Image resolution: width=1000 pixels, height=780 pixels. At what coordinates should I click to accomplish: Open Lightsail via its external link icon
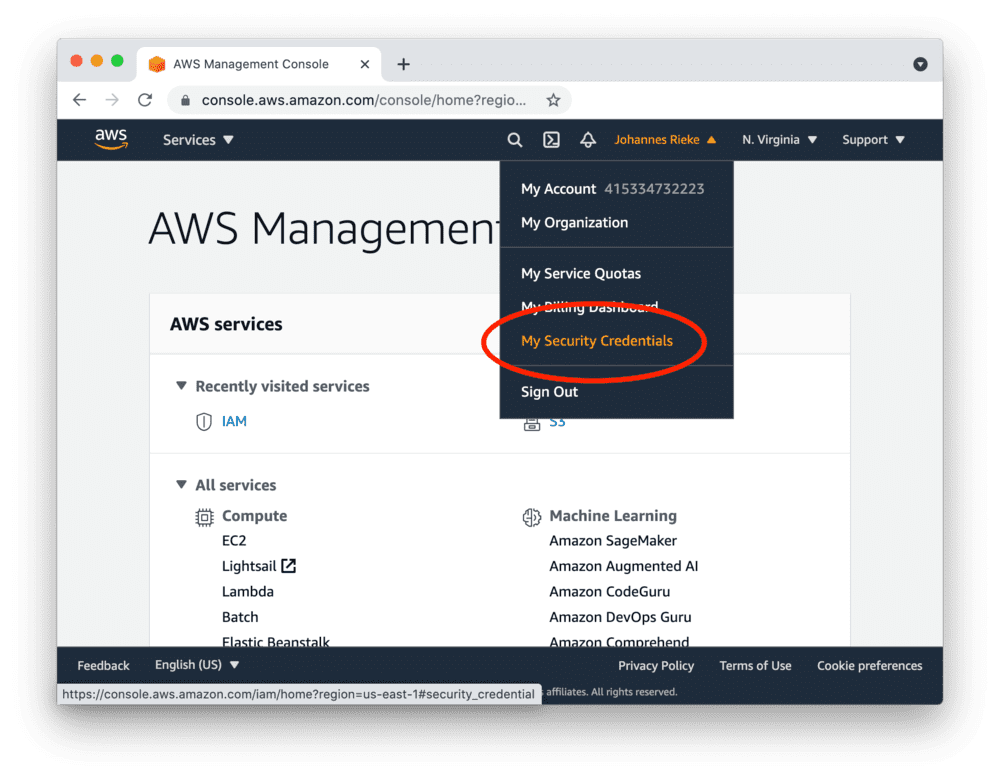pyautogui.click(x=290, y=566)
